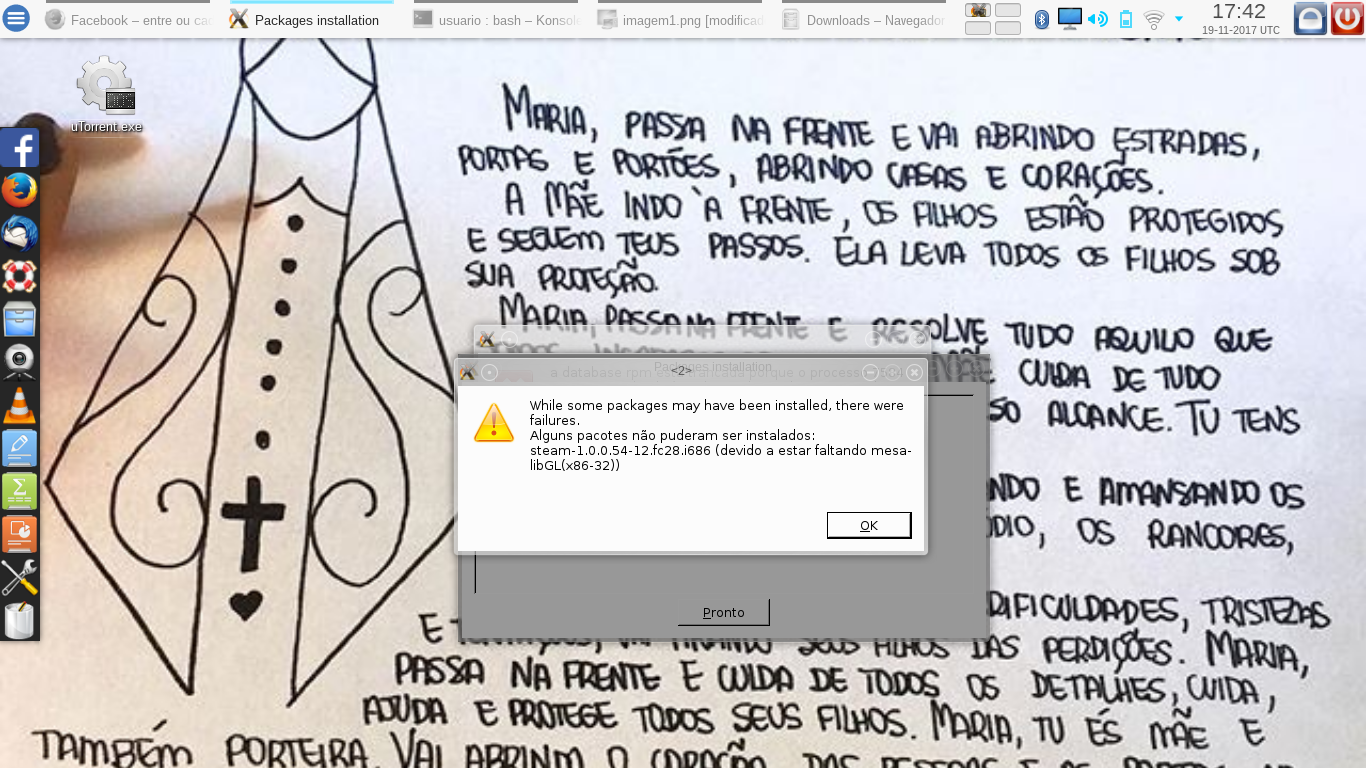
Task: Click the text 'Alguns pacotes não puderam ser instalados:'
Action: pyautogui.click(x=673, y=435)
